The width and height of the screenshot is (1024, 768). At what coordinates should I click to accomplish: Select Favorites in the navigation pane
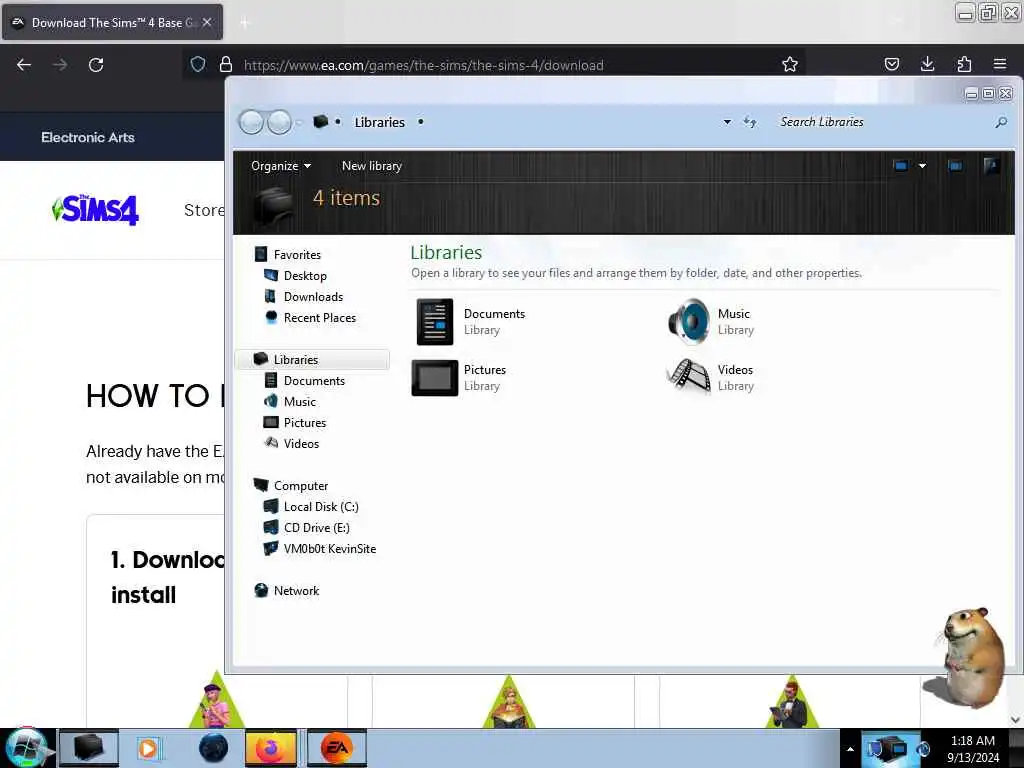pos(297,255)
